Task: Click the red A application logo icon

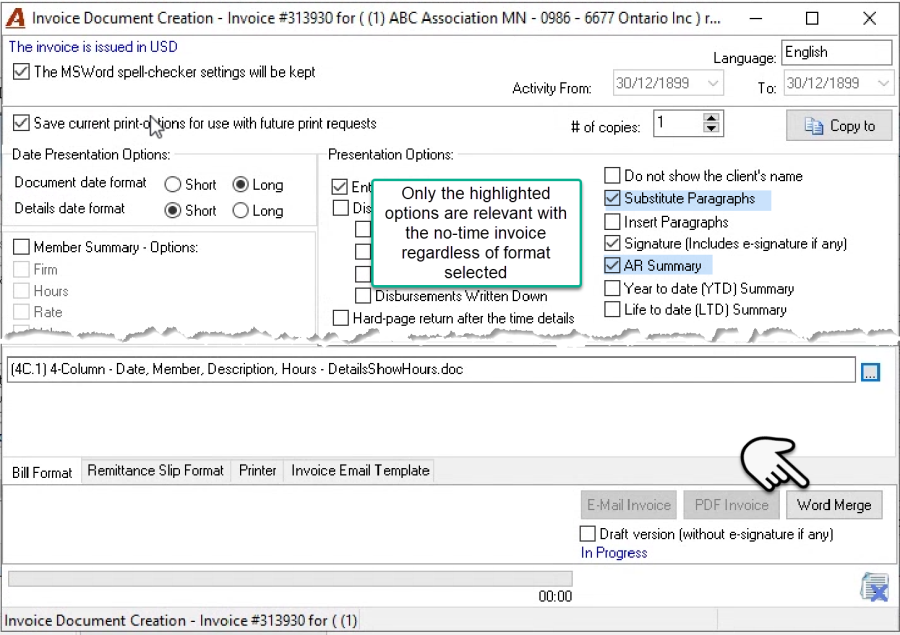Action: click(x=15, y=18)
